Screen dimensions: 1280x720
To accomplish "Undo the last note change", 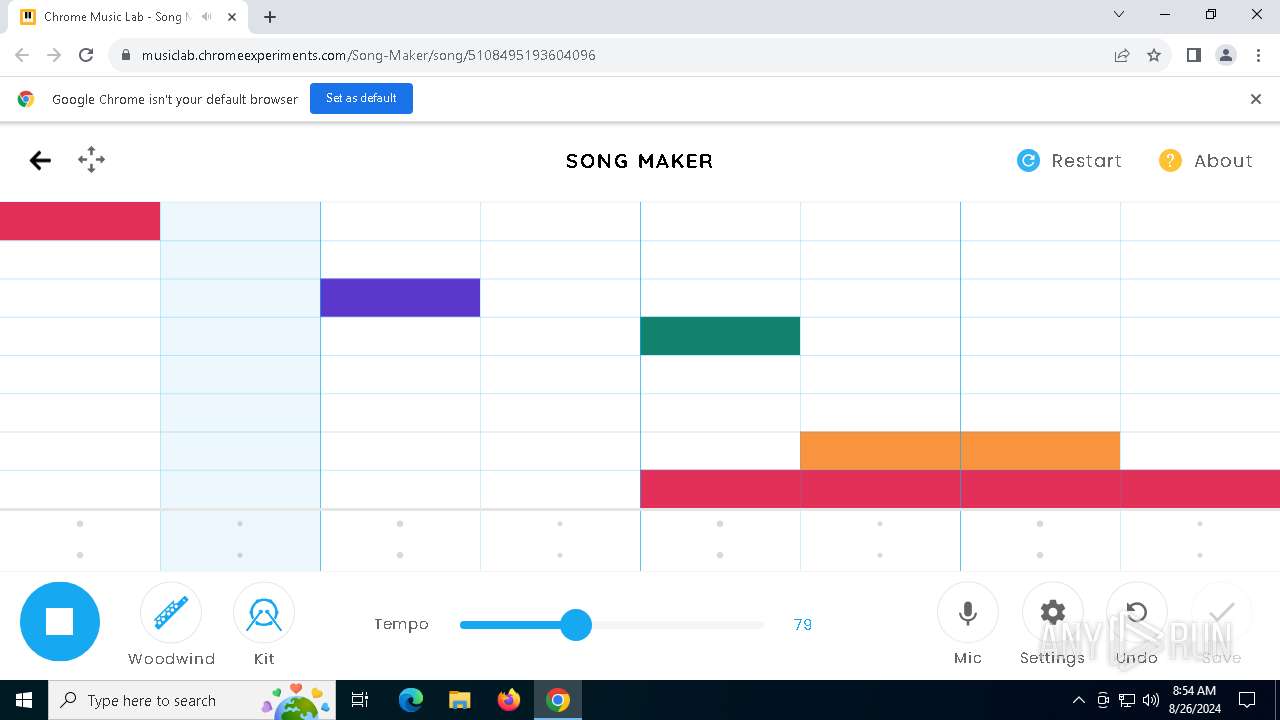I will click(1137, 613).
